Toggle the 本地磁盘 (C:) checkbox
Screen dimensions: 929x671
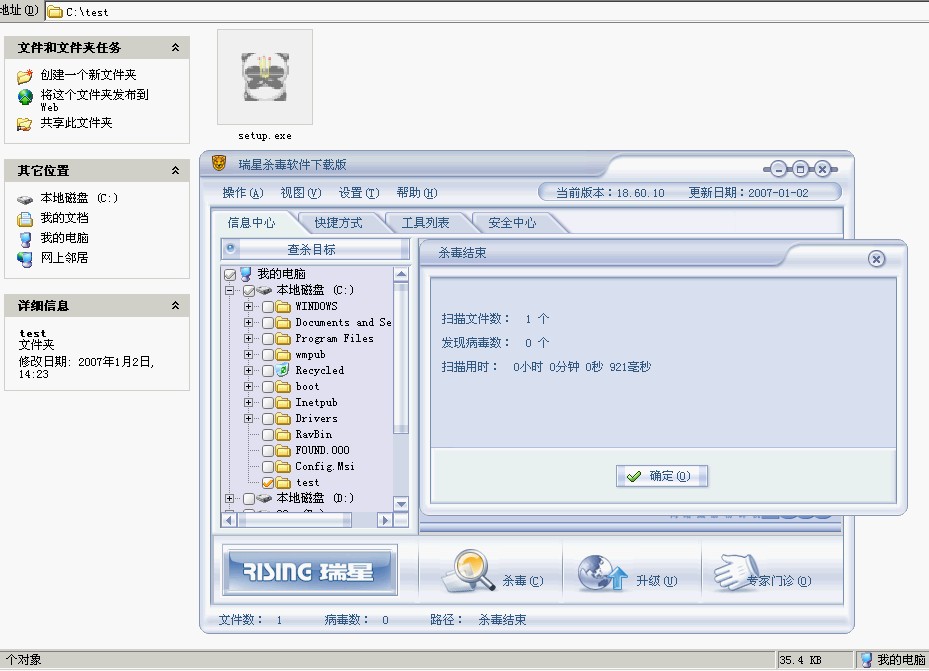point(249,291)
